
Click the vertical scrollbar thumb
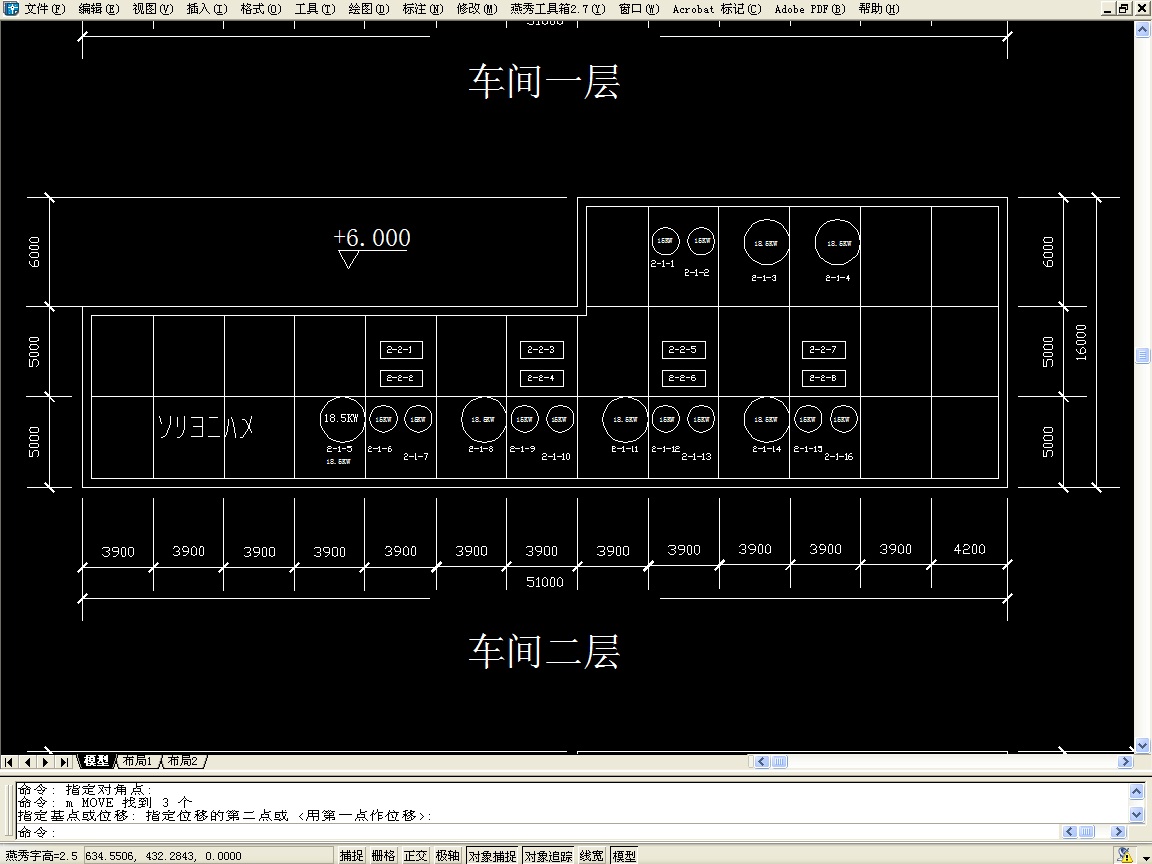pyautogui.click(x=1142, y=356)
